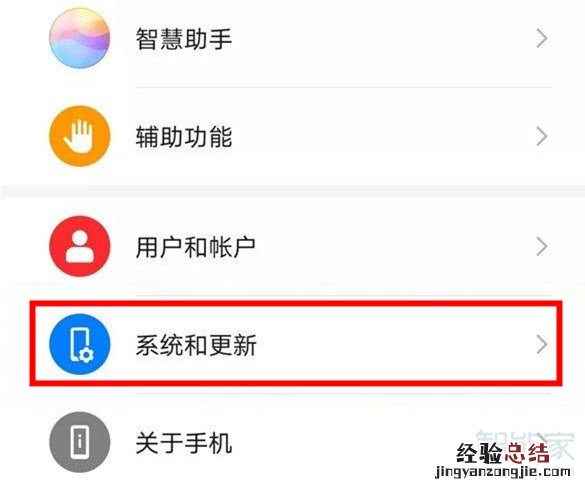Open the 系统和更新 highlighted entry
The height and width of the screenshot is (490, 585).
point(296,344)
